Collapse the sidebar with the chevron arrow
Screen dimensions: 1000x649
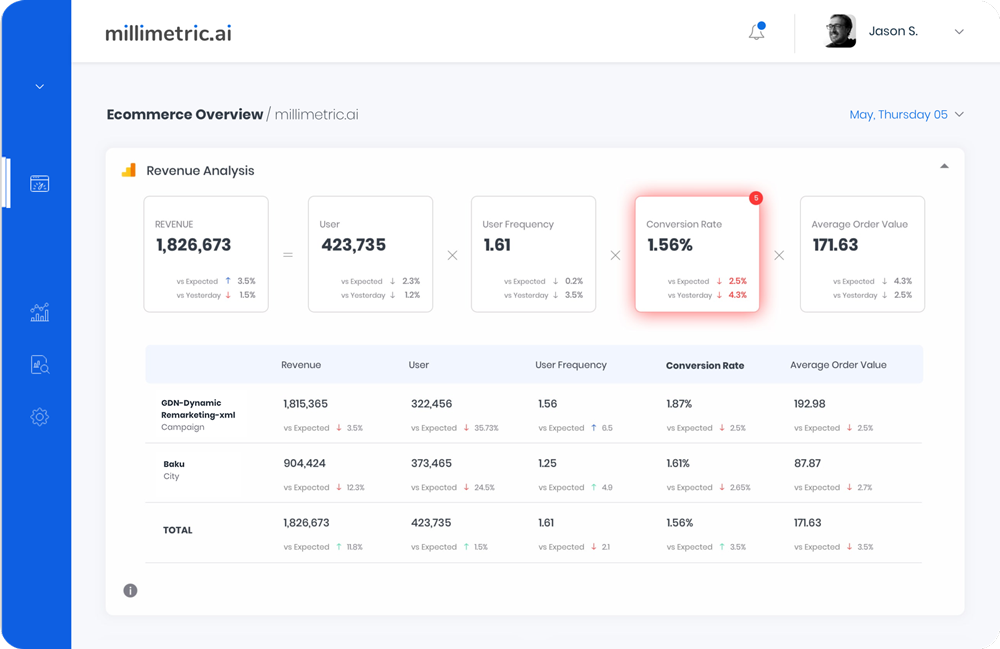tap(38, 86)
